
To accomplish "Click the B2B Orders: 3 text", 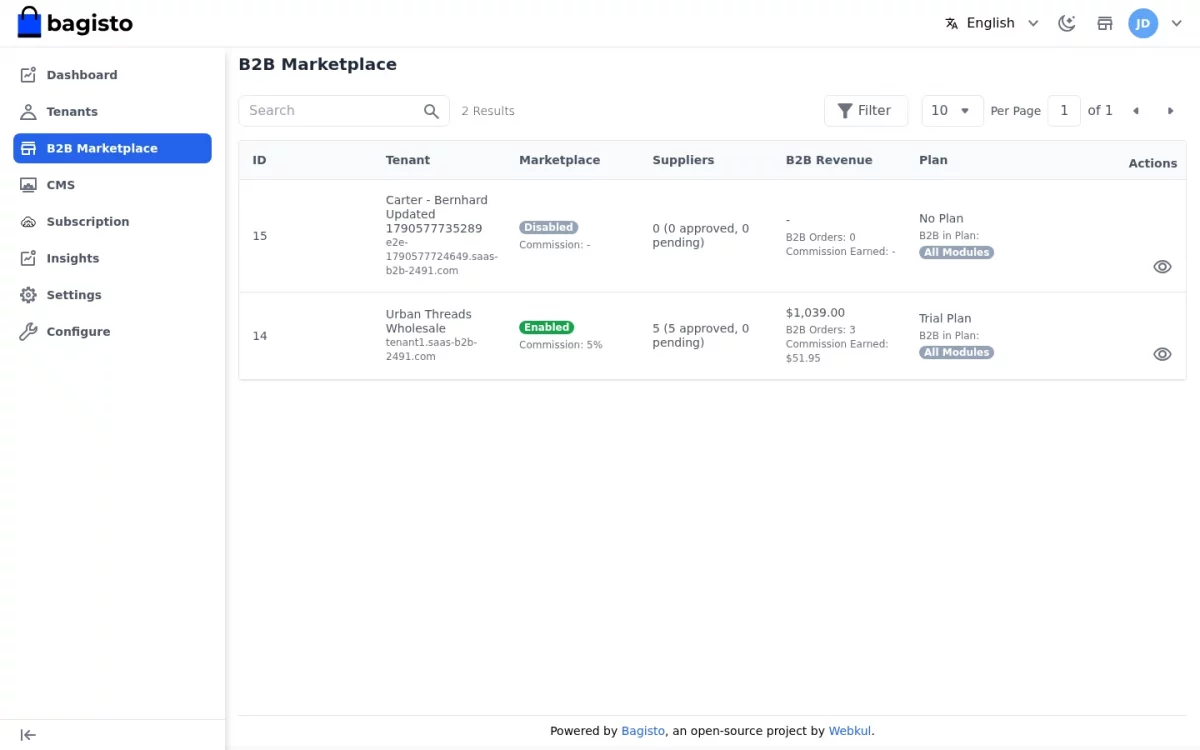I will pyautogui.click(x=821, y=330).
